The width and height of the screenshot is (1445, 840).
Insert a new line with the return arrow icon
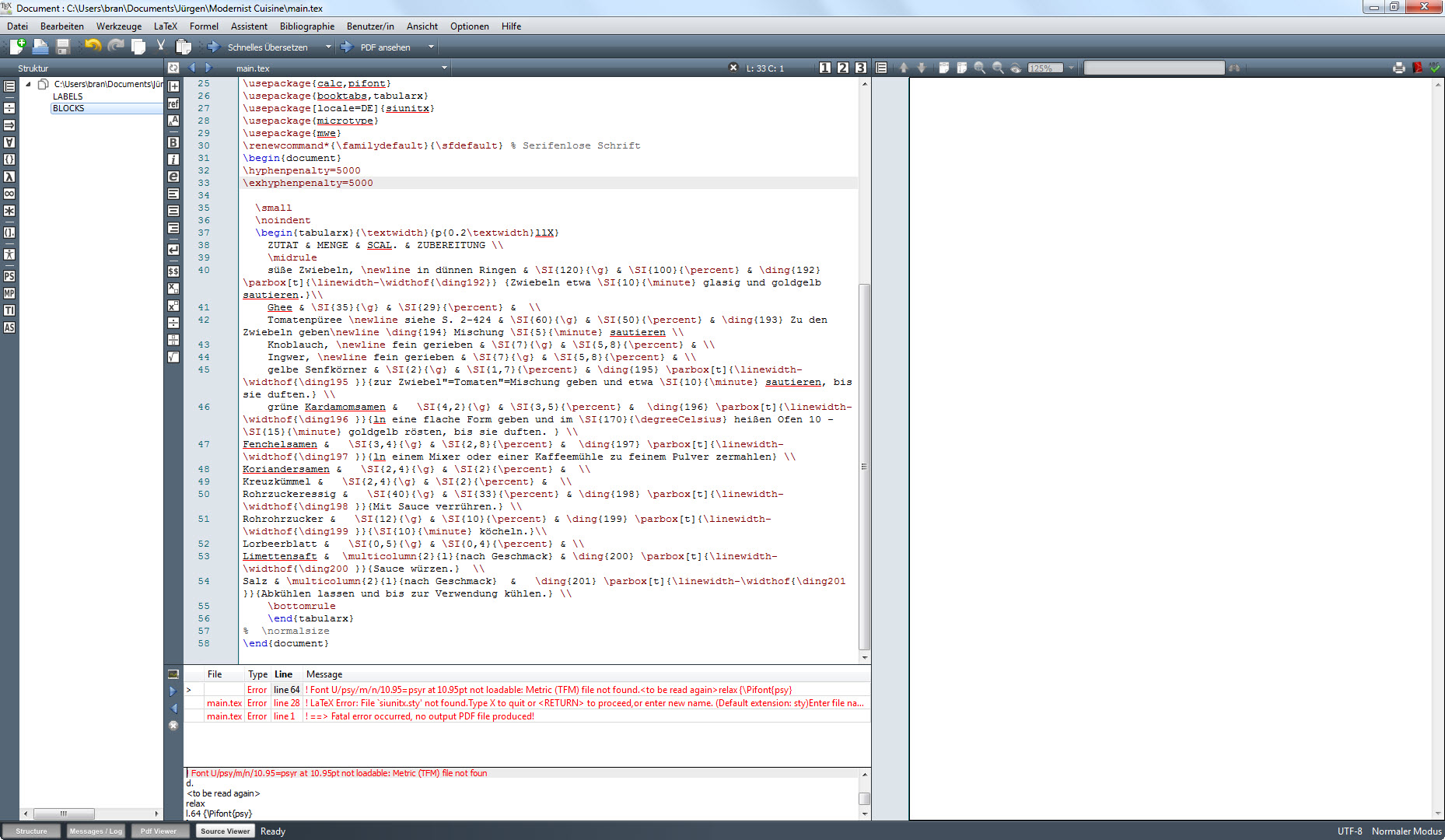pyautogui.click(x=173, y=250)
